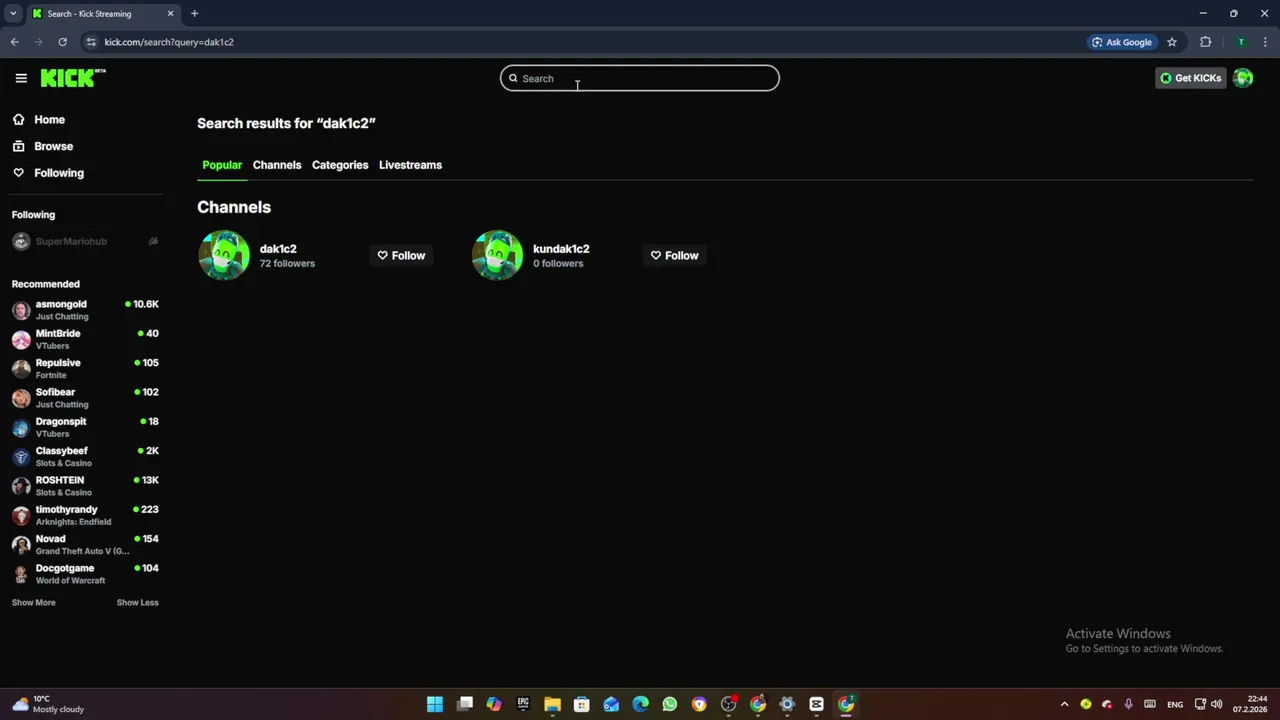Screen dimensions: 1280x720
Task: Click the asmongold channel name
Action: coord(61,304)
